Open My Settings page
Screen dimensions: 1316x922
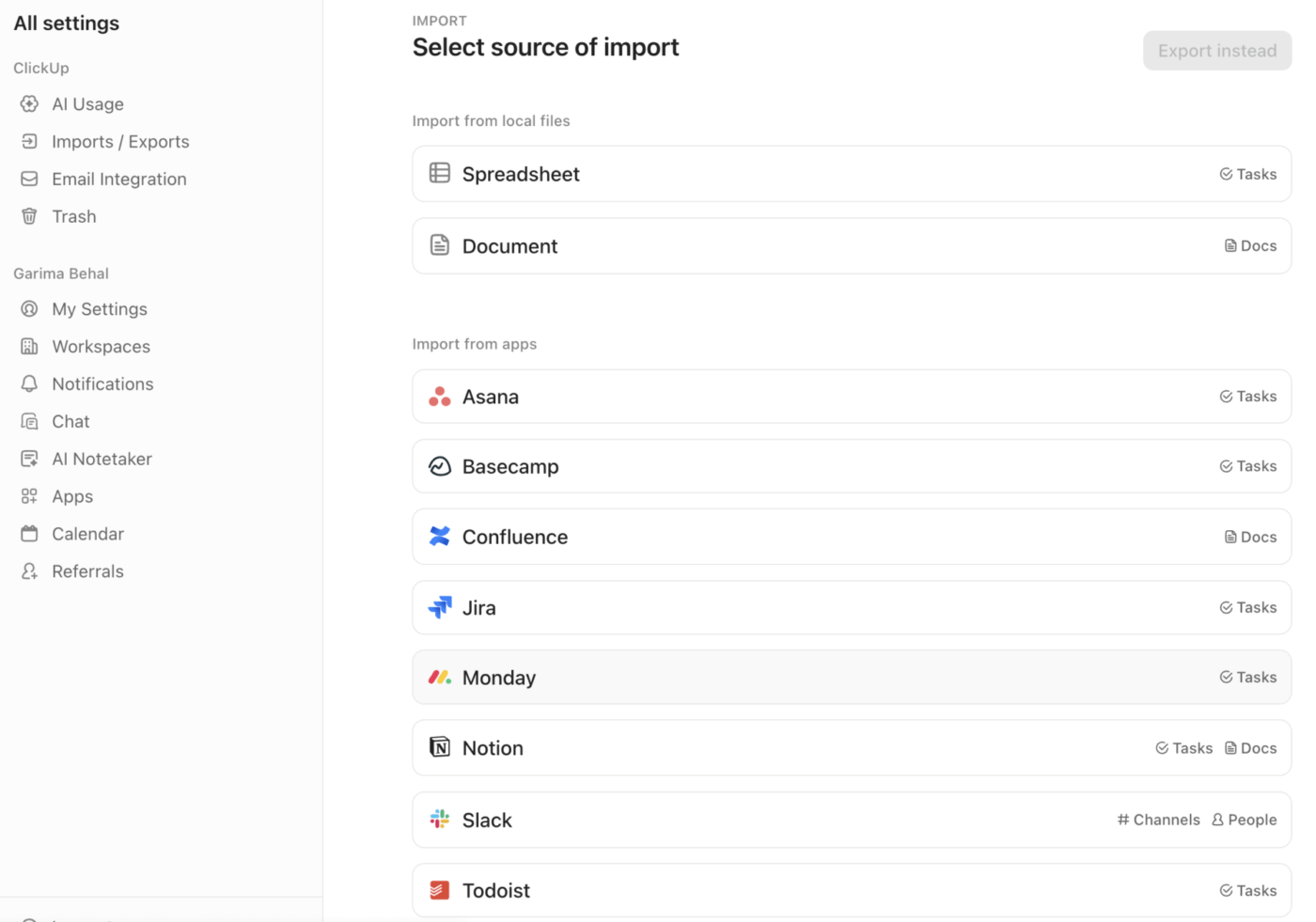click(100, 309)
